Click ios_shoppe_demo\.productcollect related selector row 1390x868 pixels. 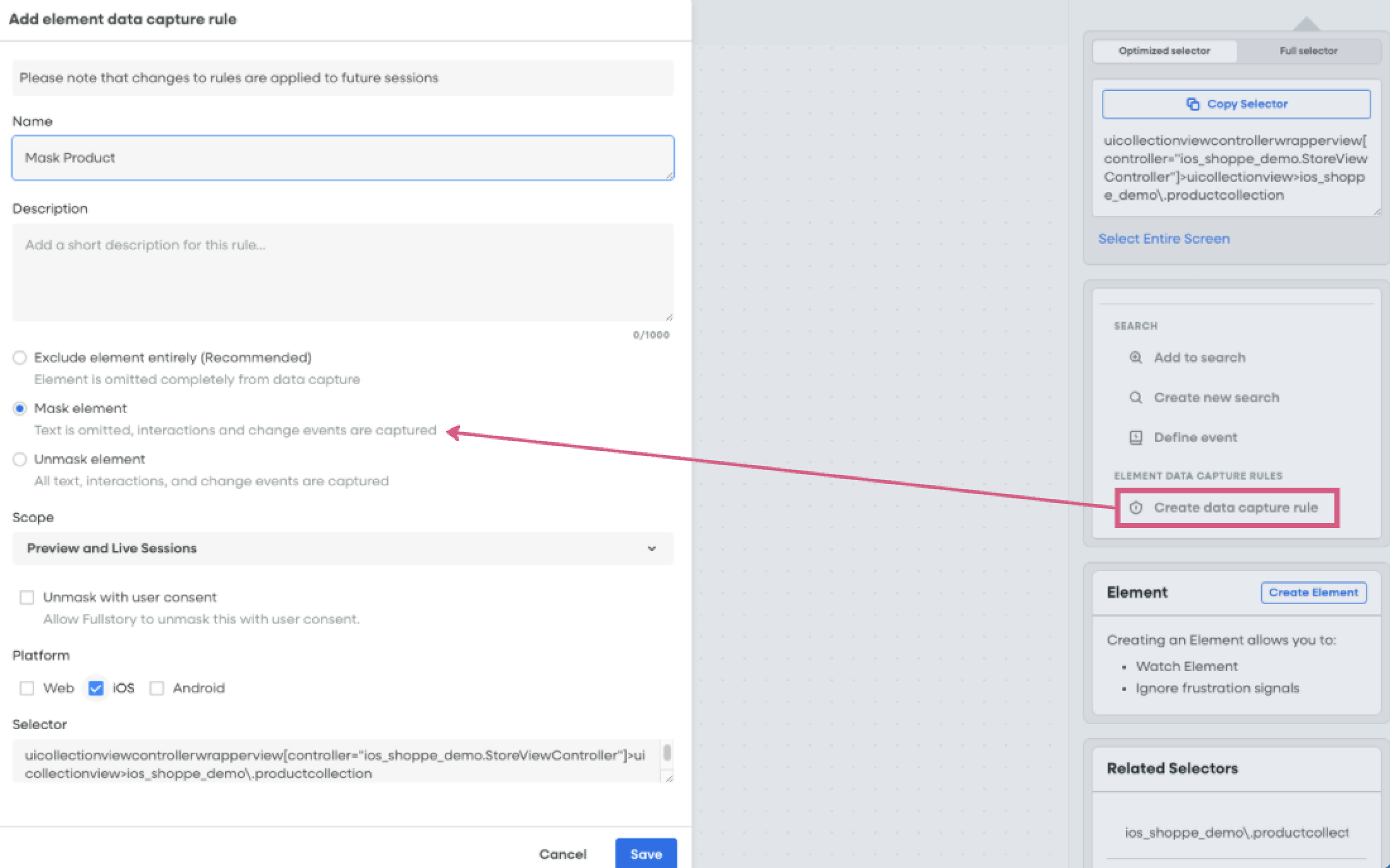coord(1236,833)
